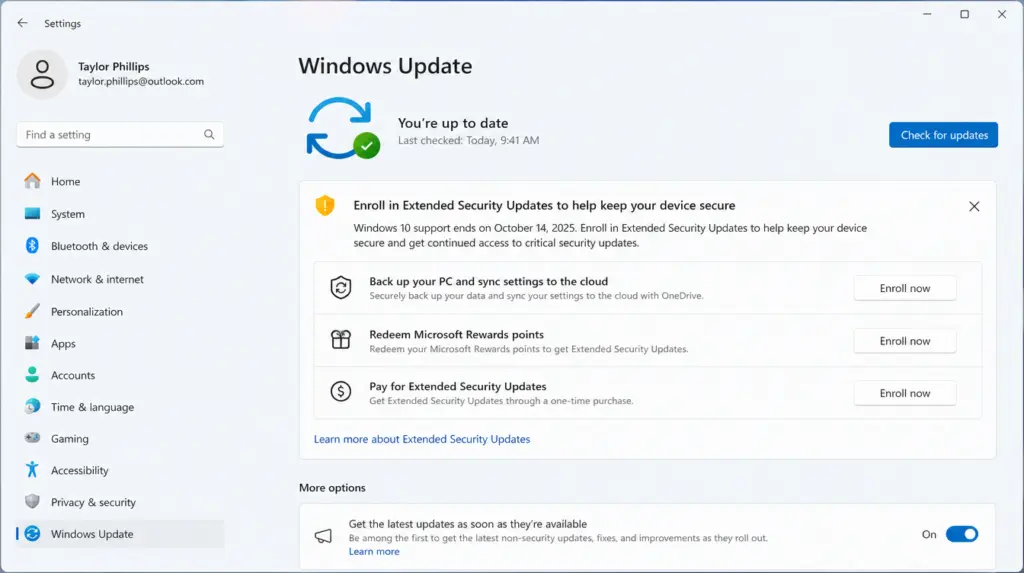Click the Gaming controller icon
Viewport: 1024px width, 573px height.
(x=32, y=438)
